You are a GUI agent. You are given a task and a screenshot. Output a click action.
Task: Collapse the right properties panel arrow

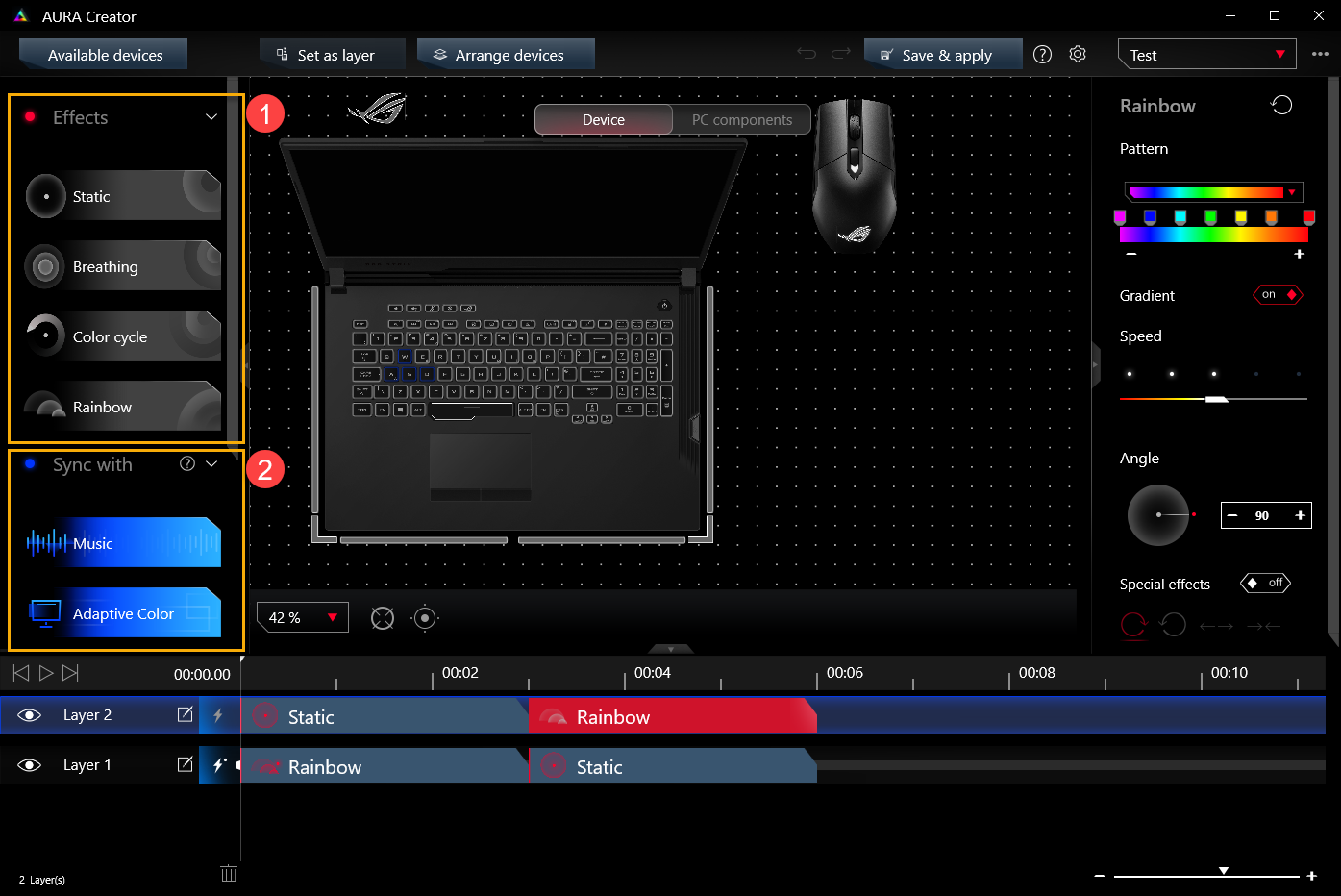coord(1096,366)
